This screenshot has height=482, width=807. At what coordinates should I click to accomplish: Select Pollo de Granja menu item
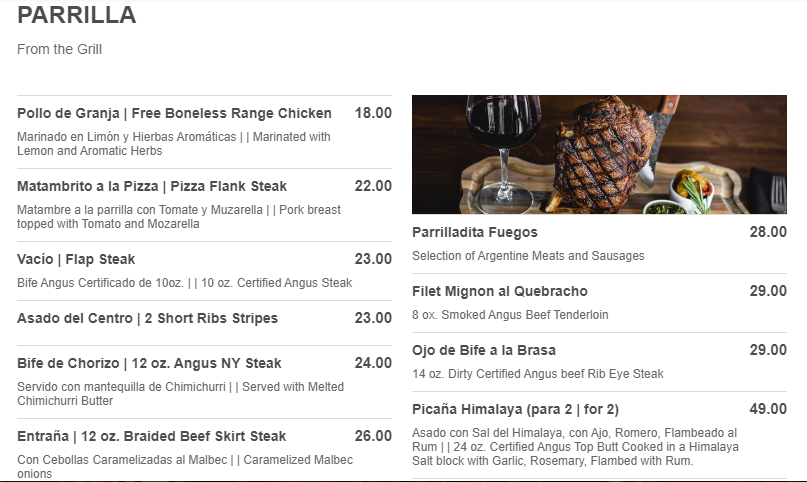click(x=174, y=113)
